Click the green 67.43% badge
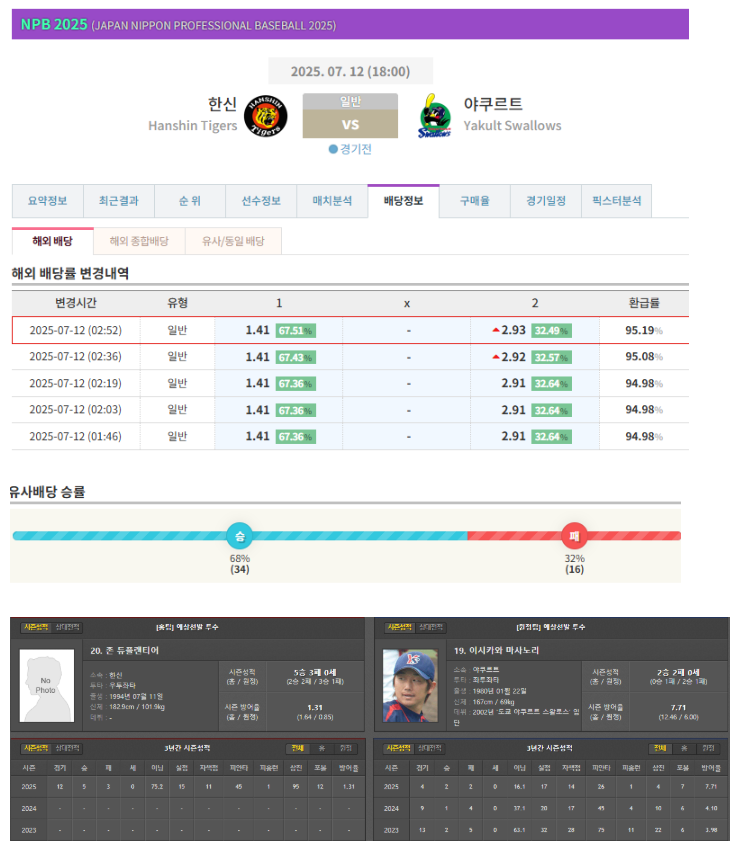742x852 pixels. click(295, 357)
